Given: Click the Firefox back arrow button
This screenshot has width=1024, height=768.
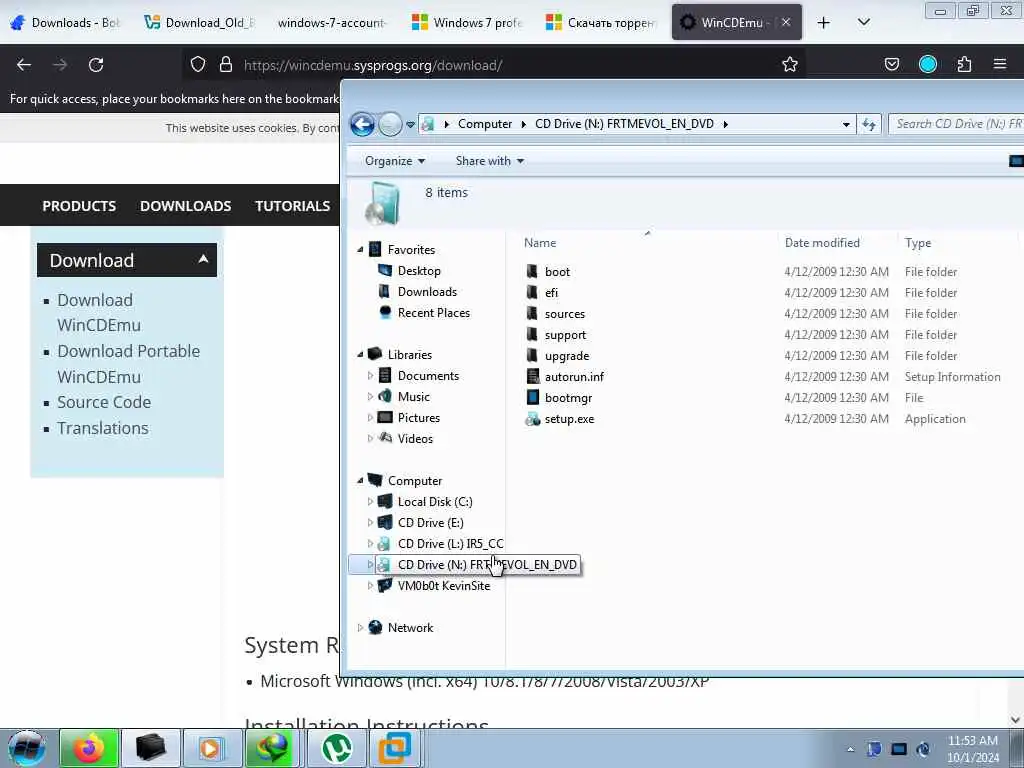Looking at the screenshot, I should coord(24,65).
